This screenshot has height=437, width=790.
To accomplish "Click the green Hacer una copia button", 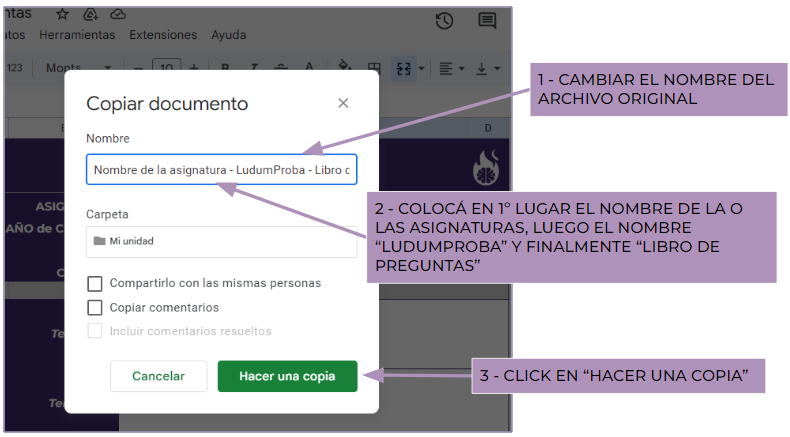I will coord(287,376).
